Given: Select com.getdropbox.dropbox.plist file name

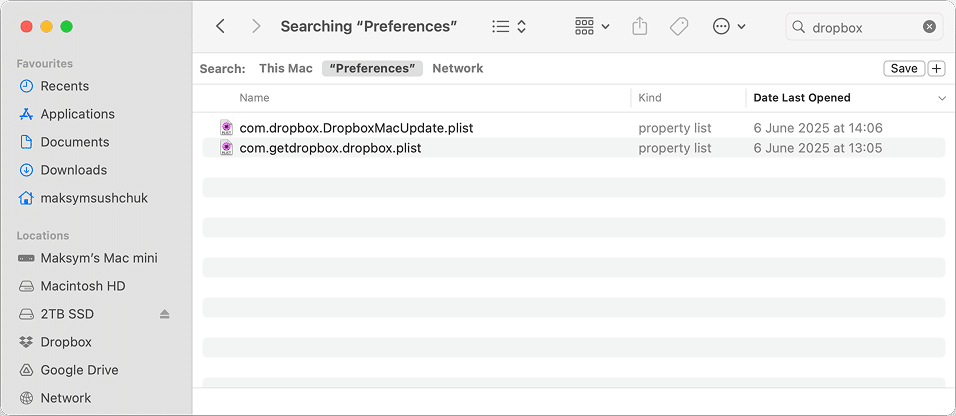Looking at the screenshot, I should (x=330, y=148).
